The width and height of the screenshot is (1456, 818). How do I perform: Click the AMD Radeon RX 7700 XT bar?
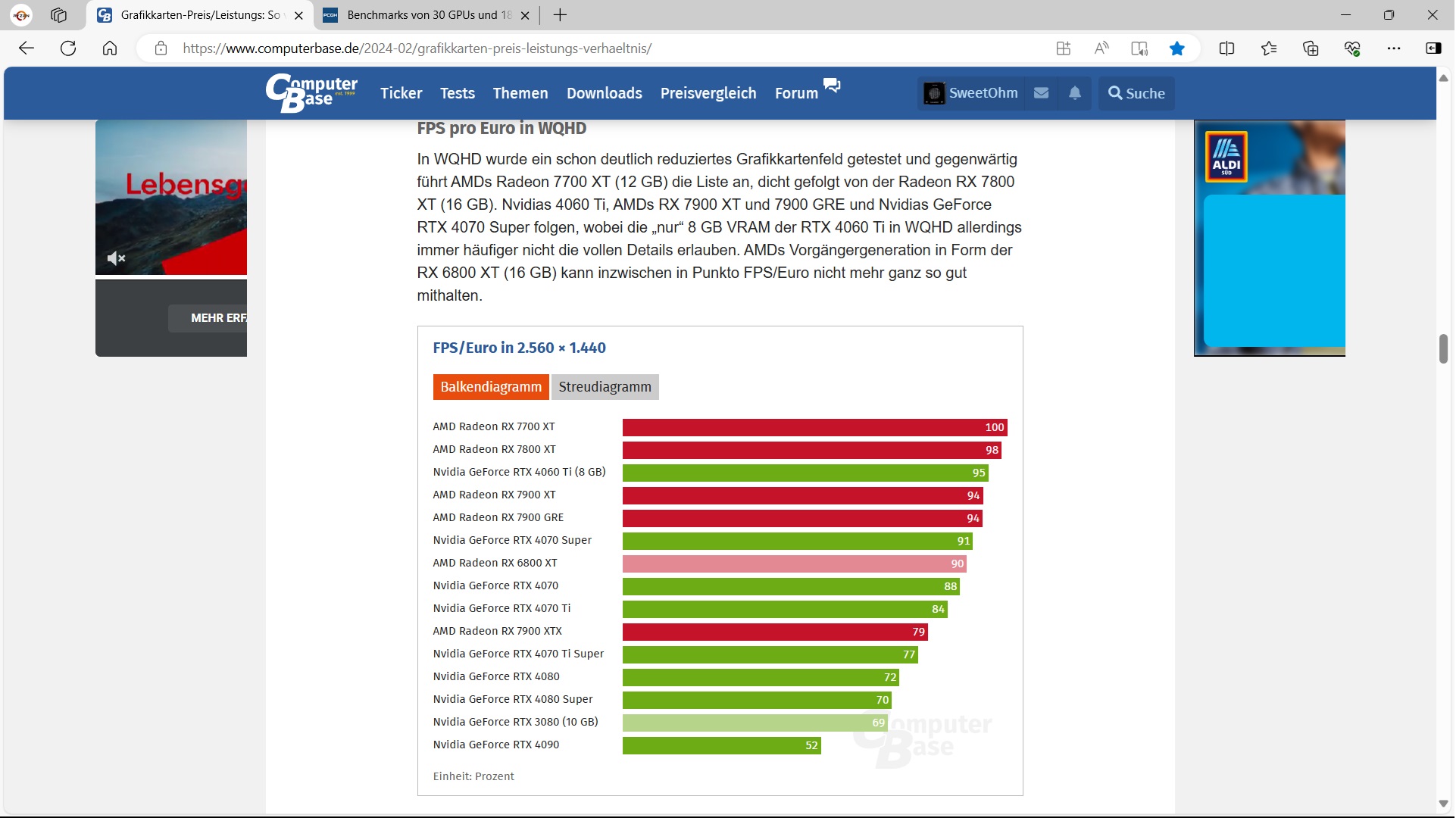pyautogui.click(x=814, y=428)
